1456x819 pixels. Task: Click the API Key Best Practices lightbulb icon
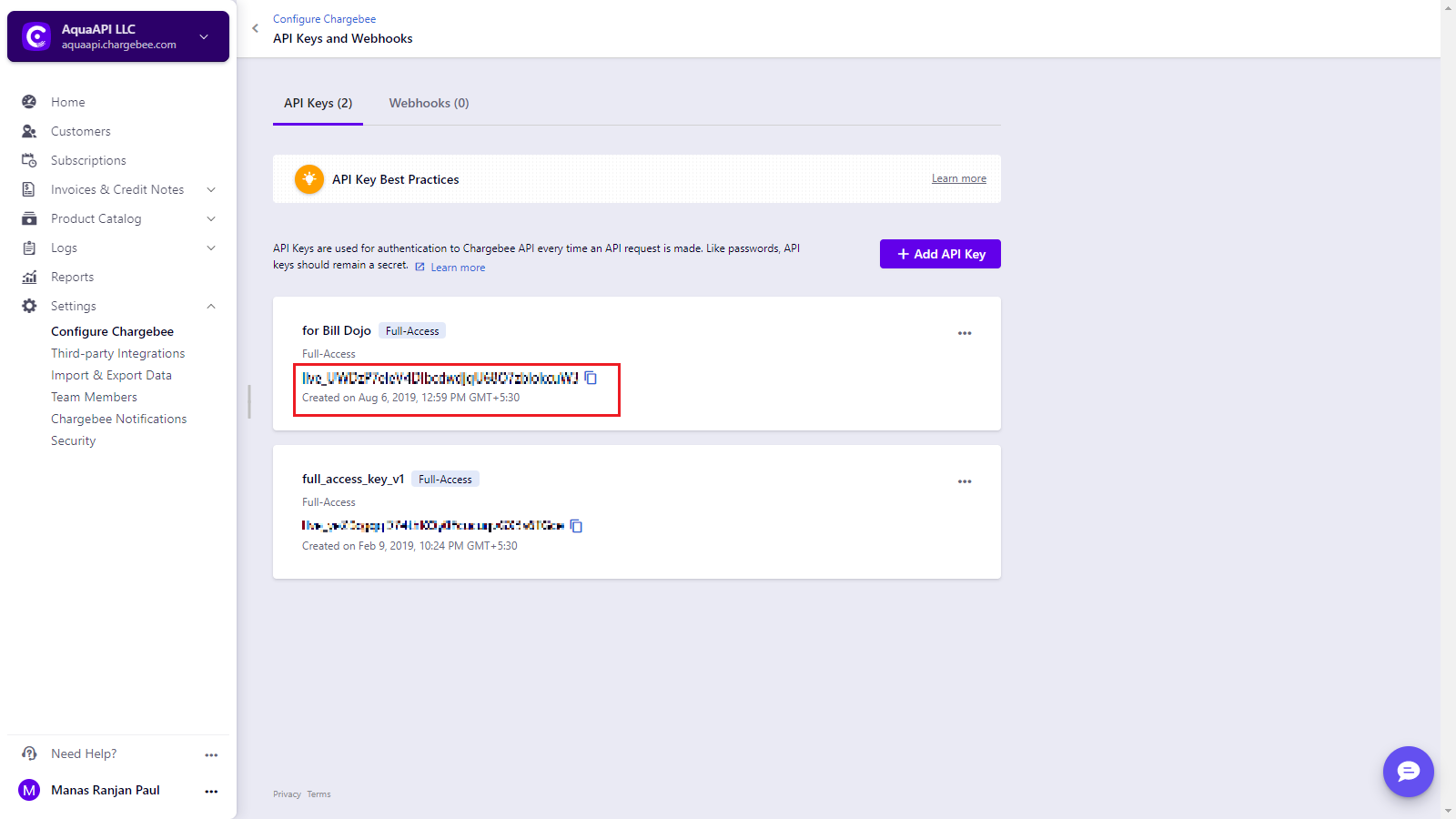pos(309,179)
